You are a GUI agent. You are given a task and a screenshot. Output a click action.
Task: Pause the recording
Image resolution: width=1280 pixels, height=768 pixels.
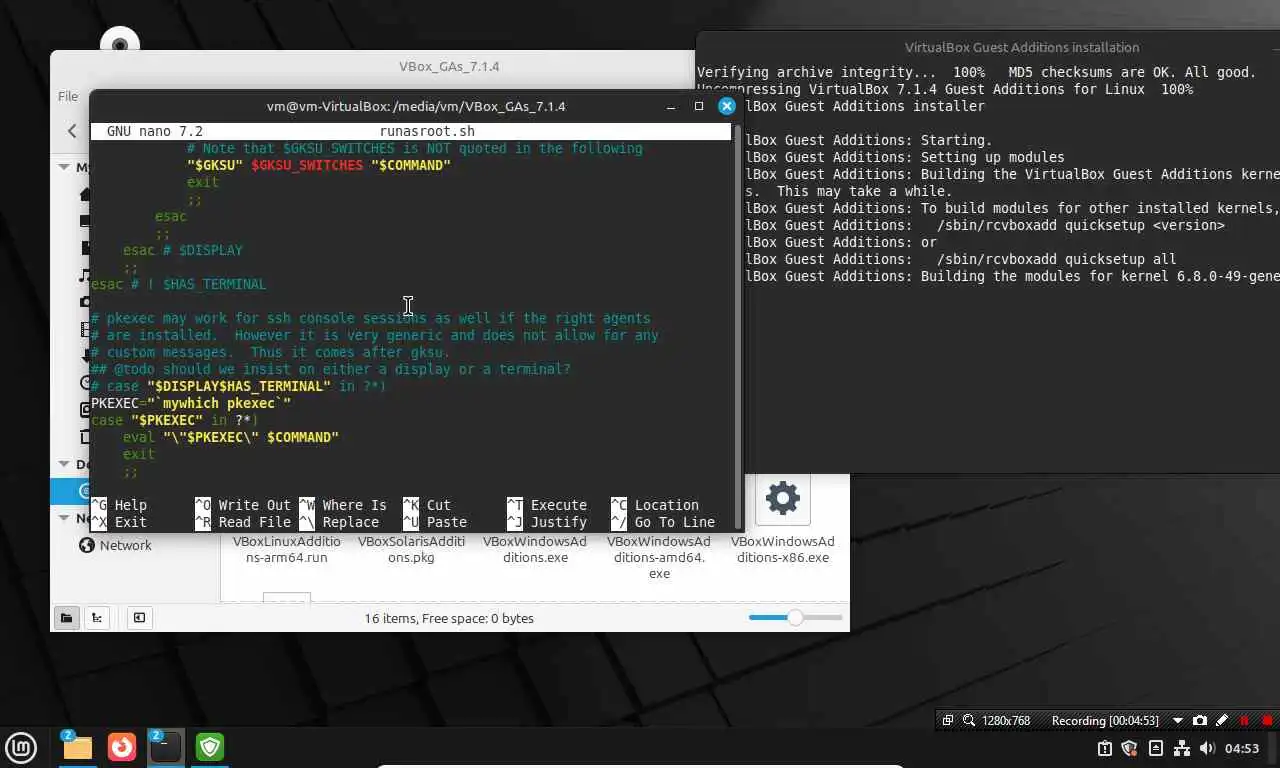tap(1245, 720)
